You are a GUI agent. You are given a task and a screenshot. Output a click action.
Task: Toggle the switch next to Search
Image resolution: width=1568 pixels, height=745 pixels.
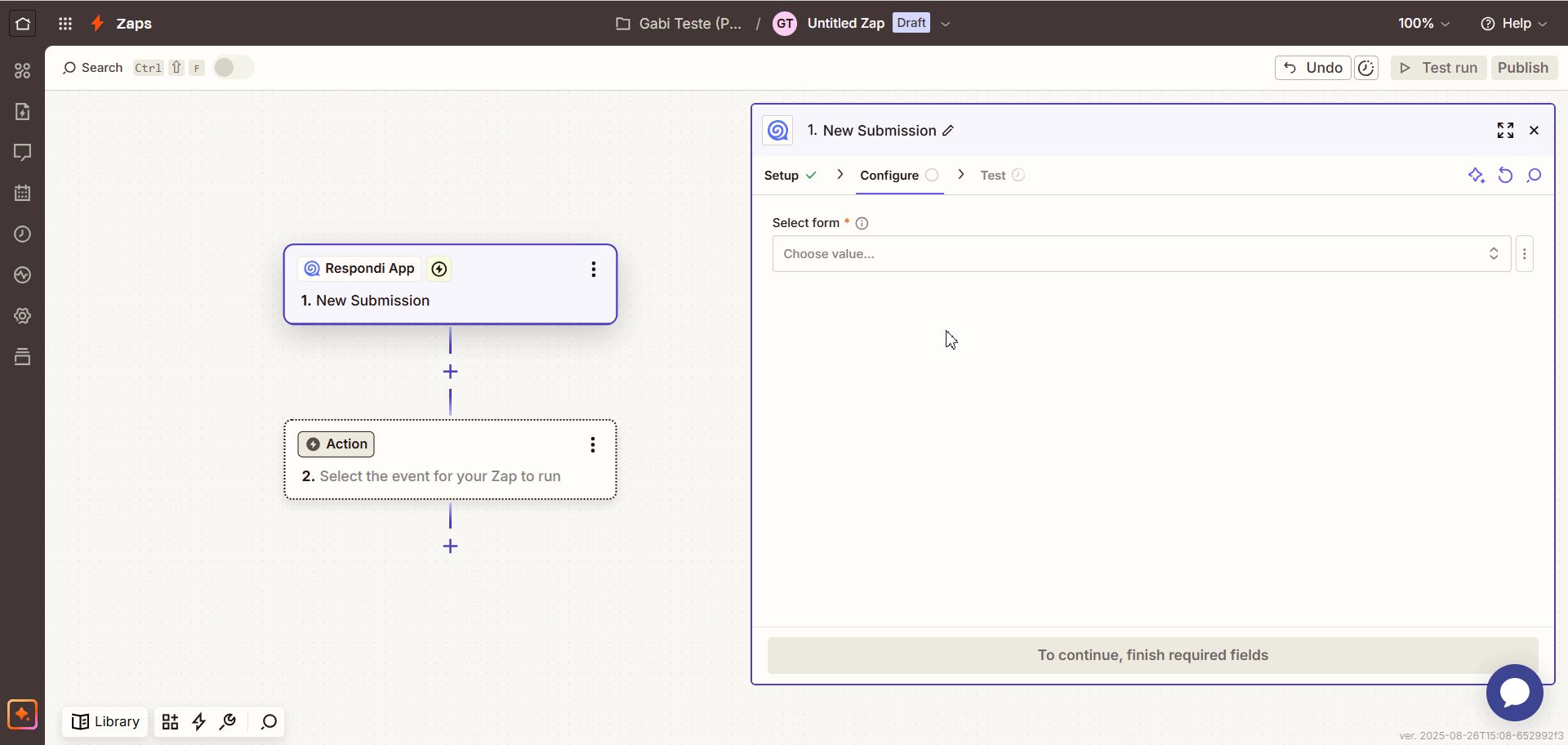point(234,68)
